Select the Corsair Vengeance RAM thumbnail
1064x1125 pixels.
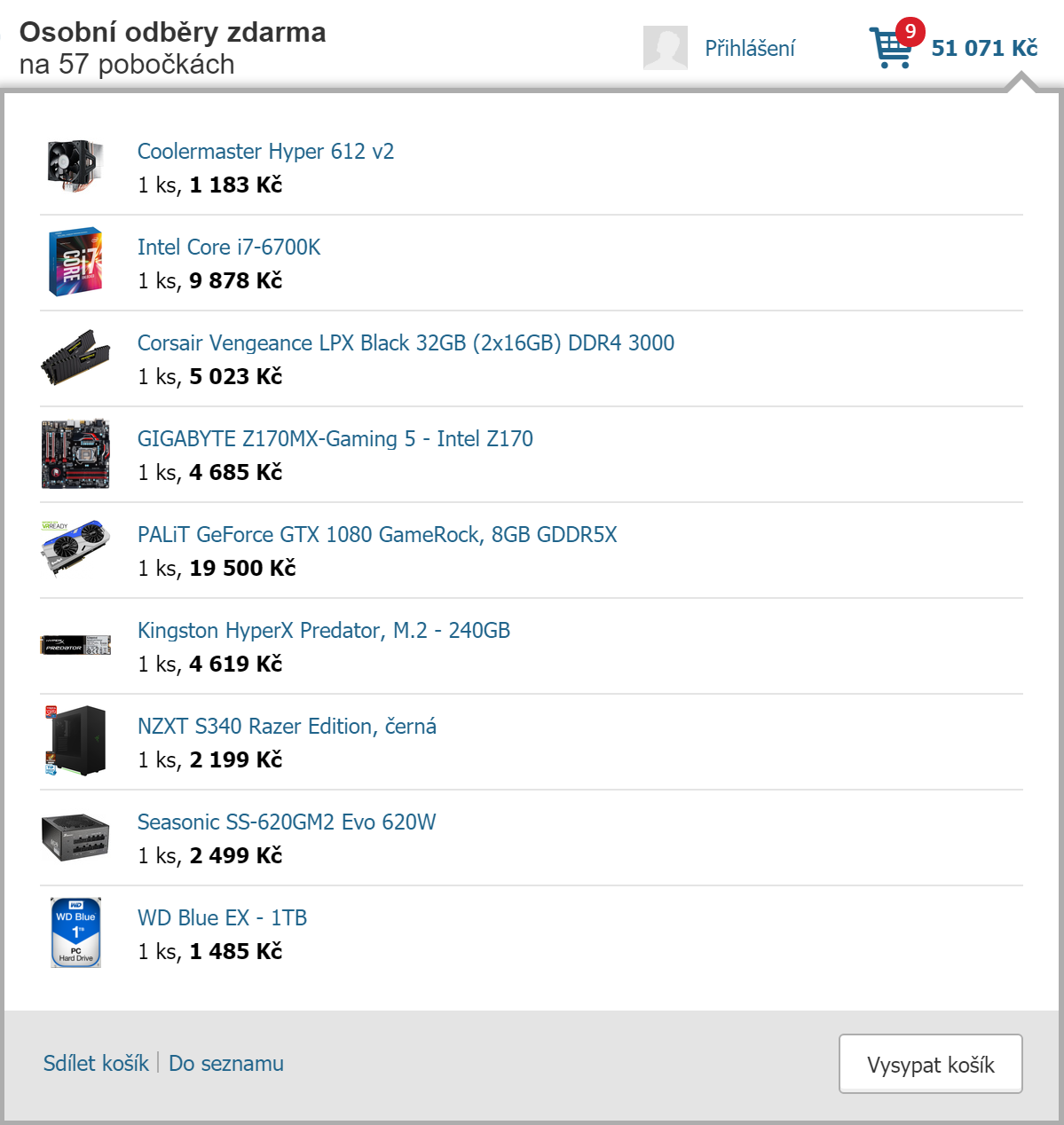(x=76, y=358)
